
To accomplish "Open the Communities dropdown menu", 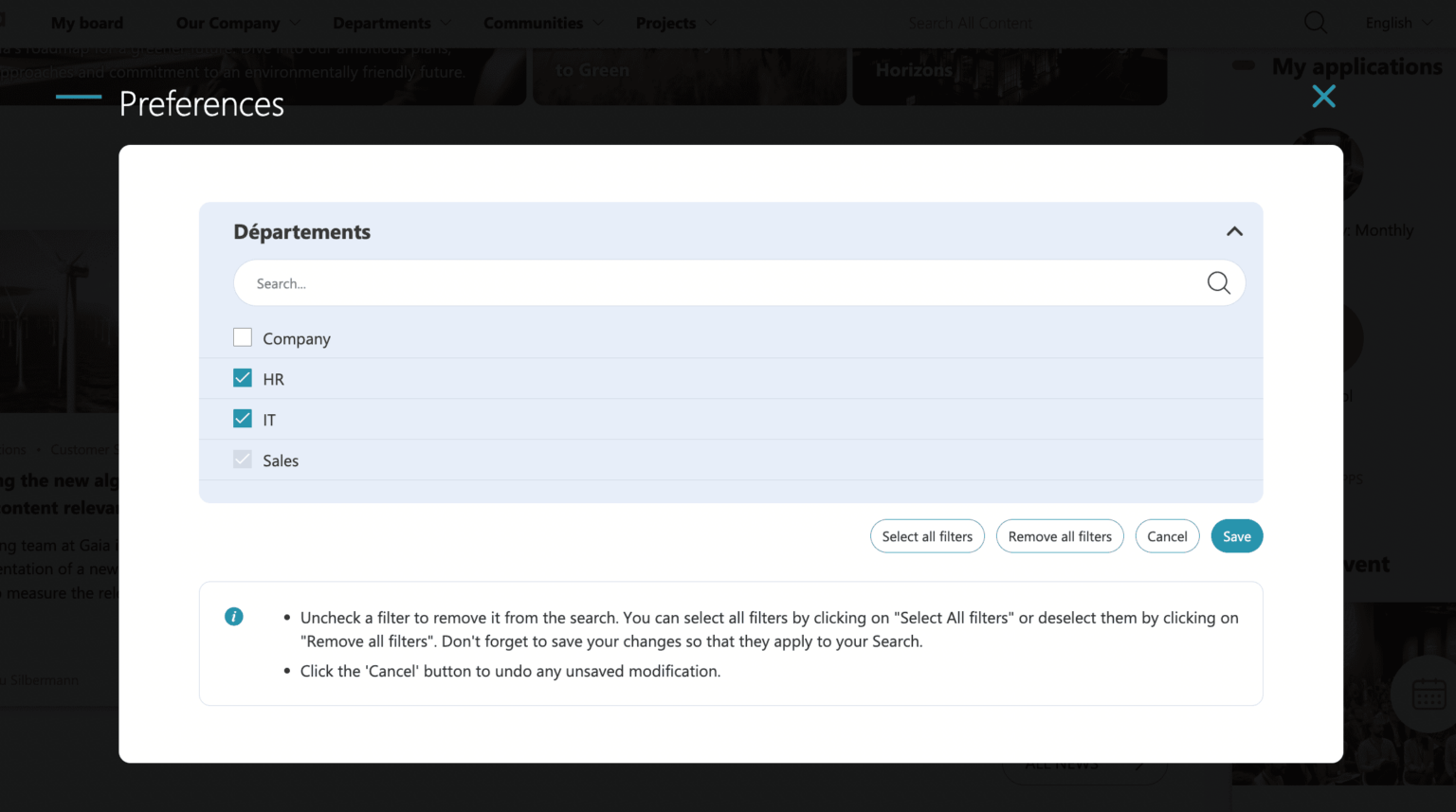I will pyautogui.click(x=533, y=22).
